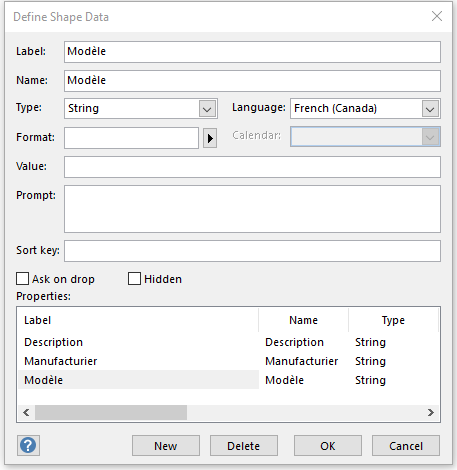The image size is (457, 470).
Task: Click String type cell of Manufacturier row
Action: tap(370, 361)
